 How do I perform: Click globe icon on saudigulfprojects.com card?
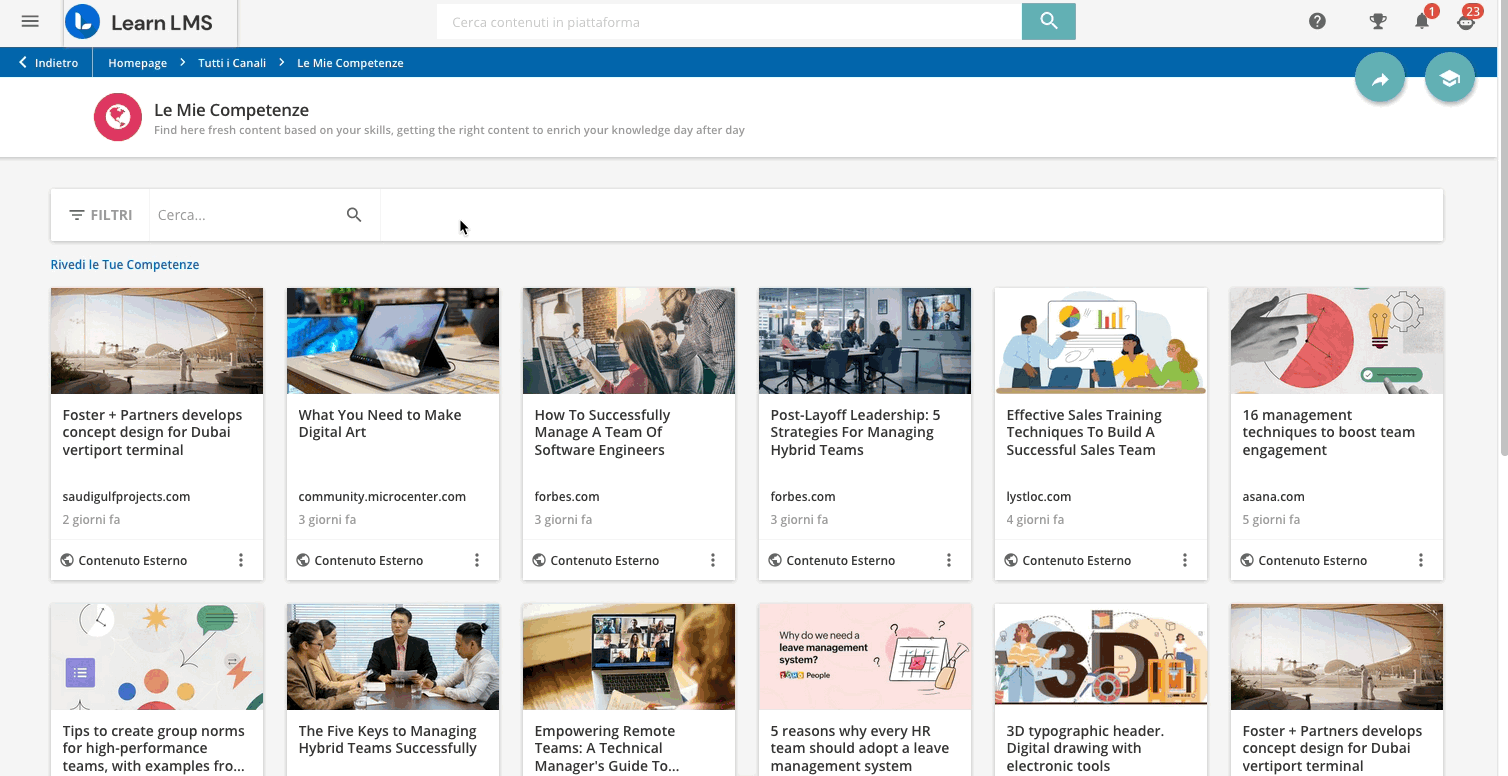click(x=67, y=560)
